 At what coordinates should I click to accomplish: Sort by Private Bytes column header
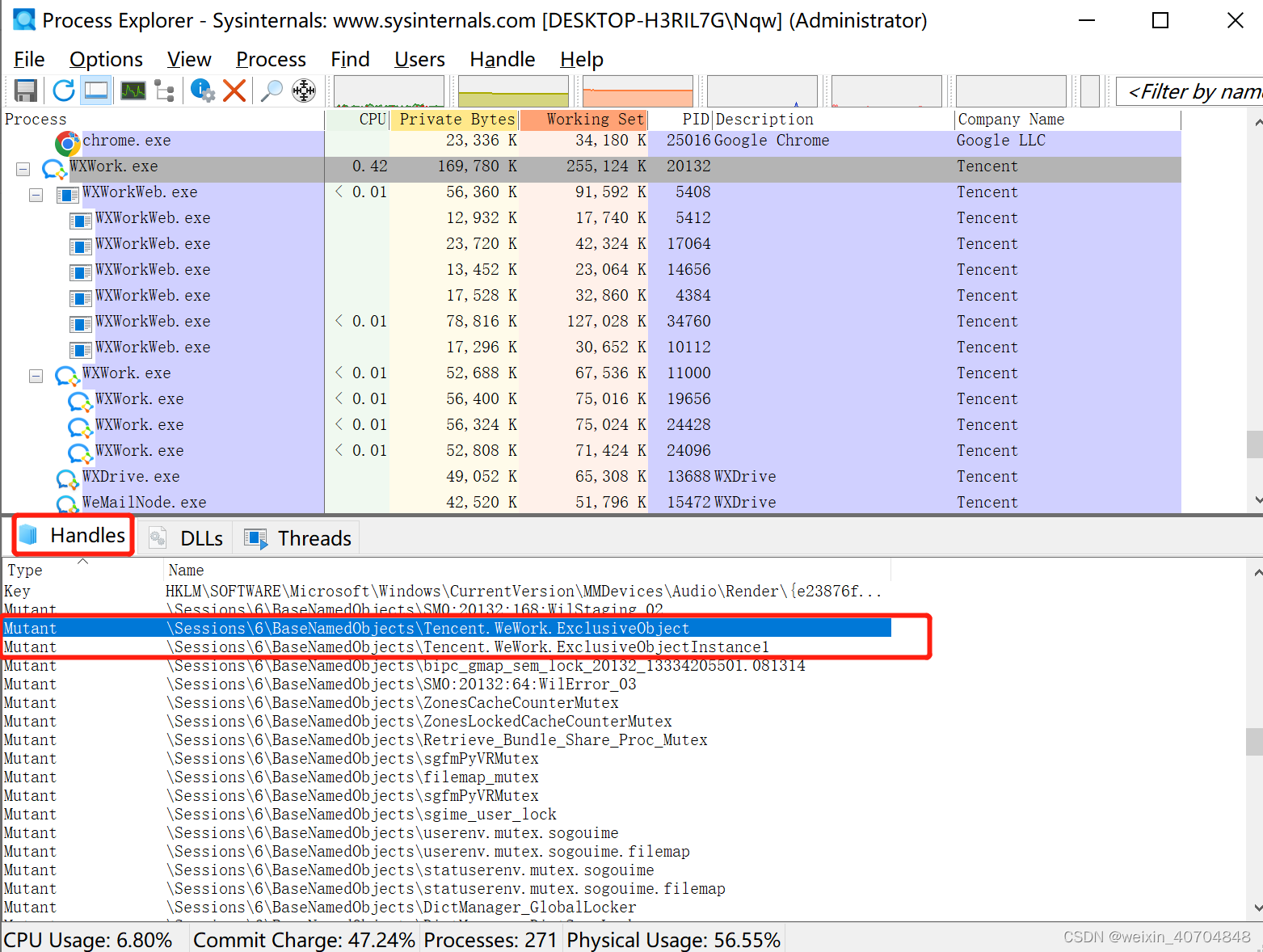(454, 120)
